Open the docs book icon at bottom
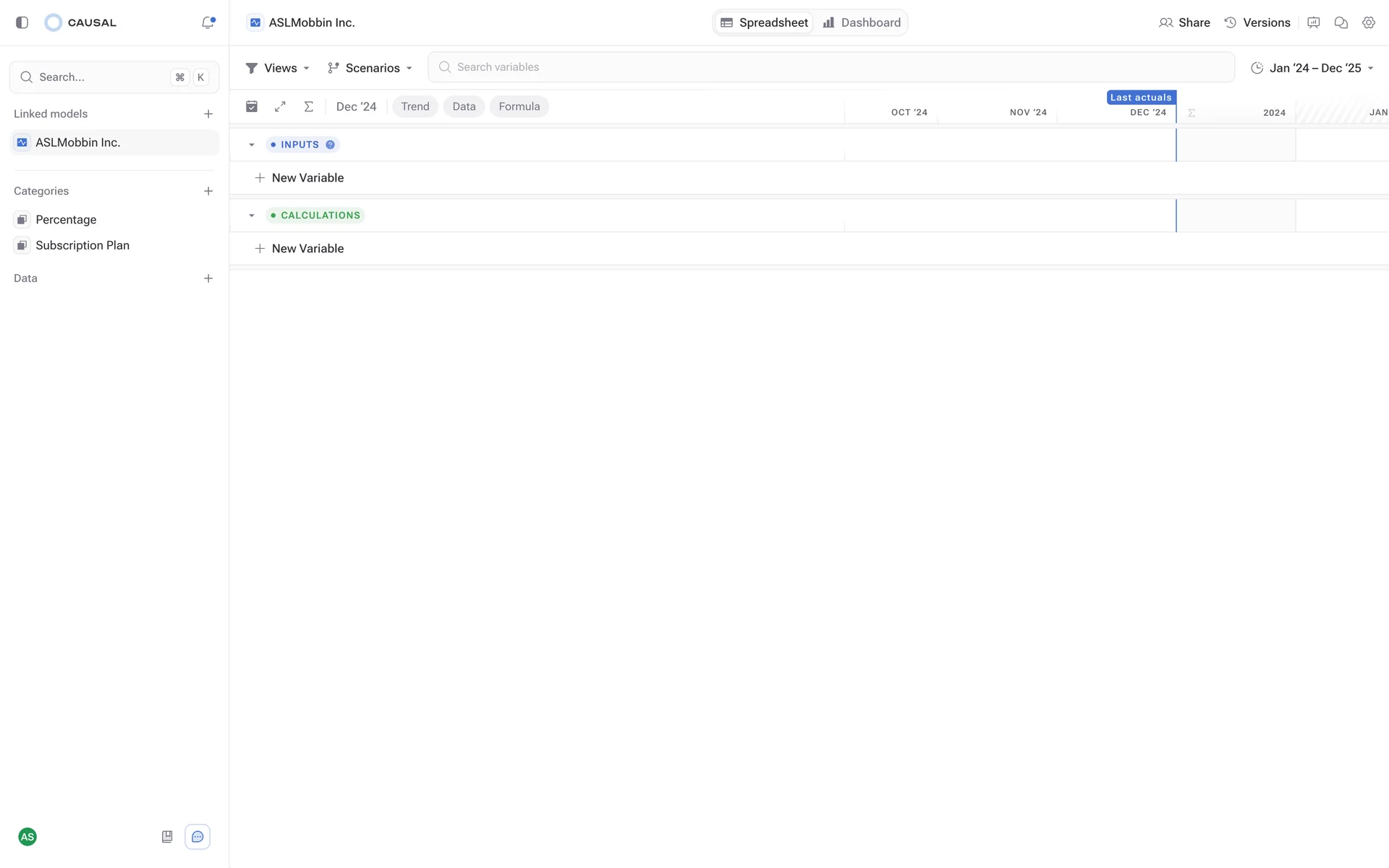 167,837
